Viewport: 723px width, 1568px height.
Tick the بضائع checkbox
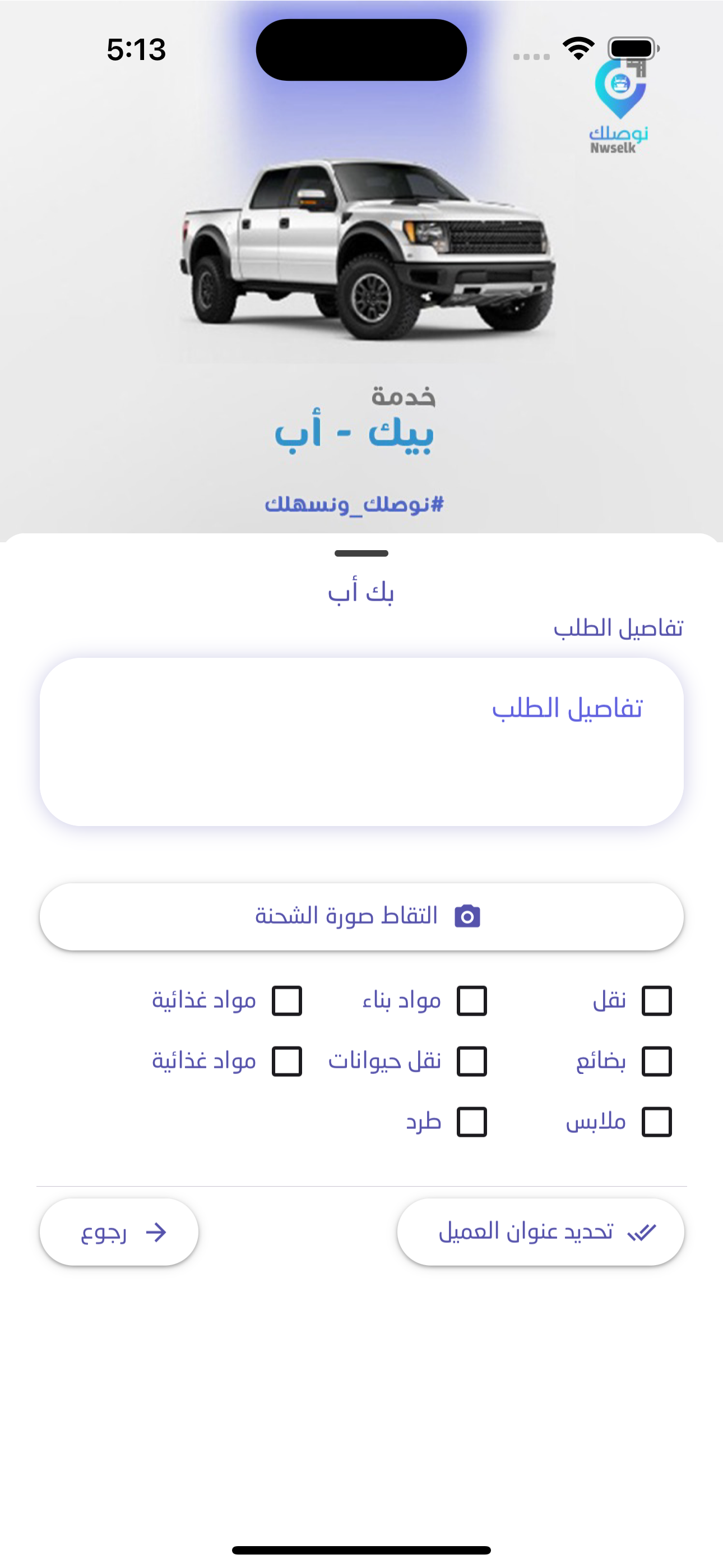click(657, 1061)
